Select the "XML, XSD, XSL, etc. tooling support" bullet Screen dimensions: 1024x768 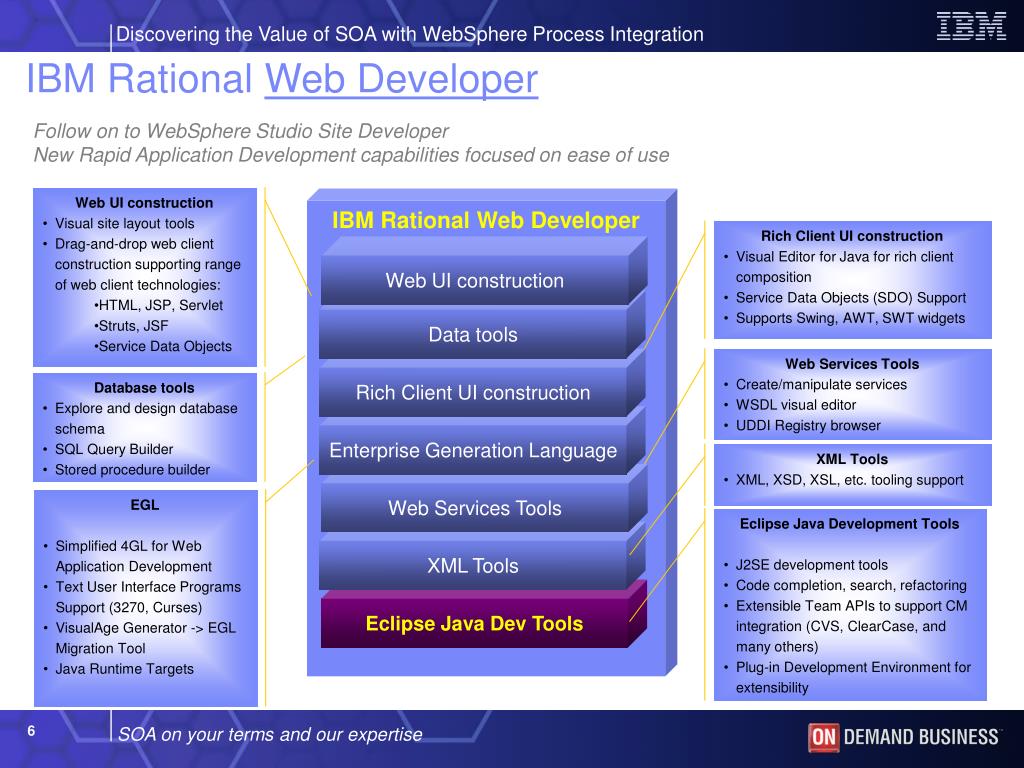(x=850, y=480)
